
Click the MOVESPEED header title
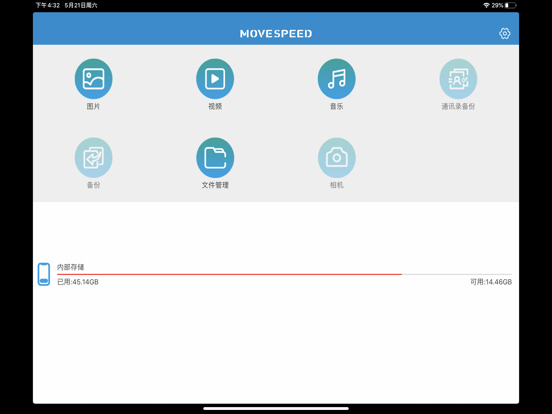(x=276, y=34)
